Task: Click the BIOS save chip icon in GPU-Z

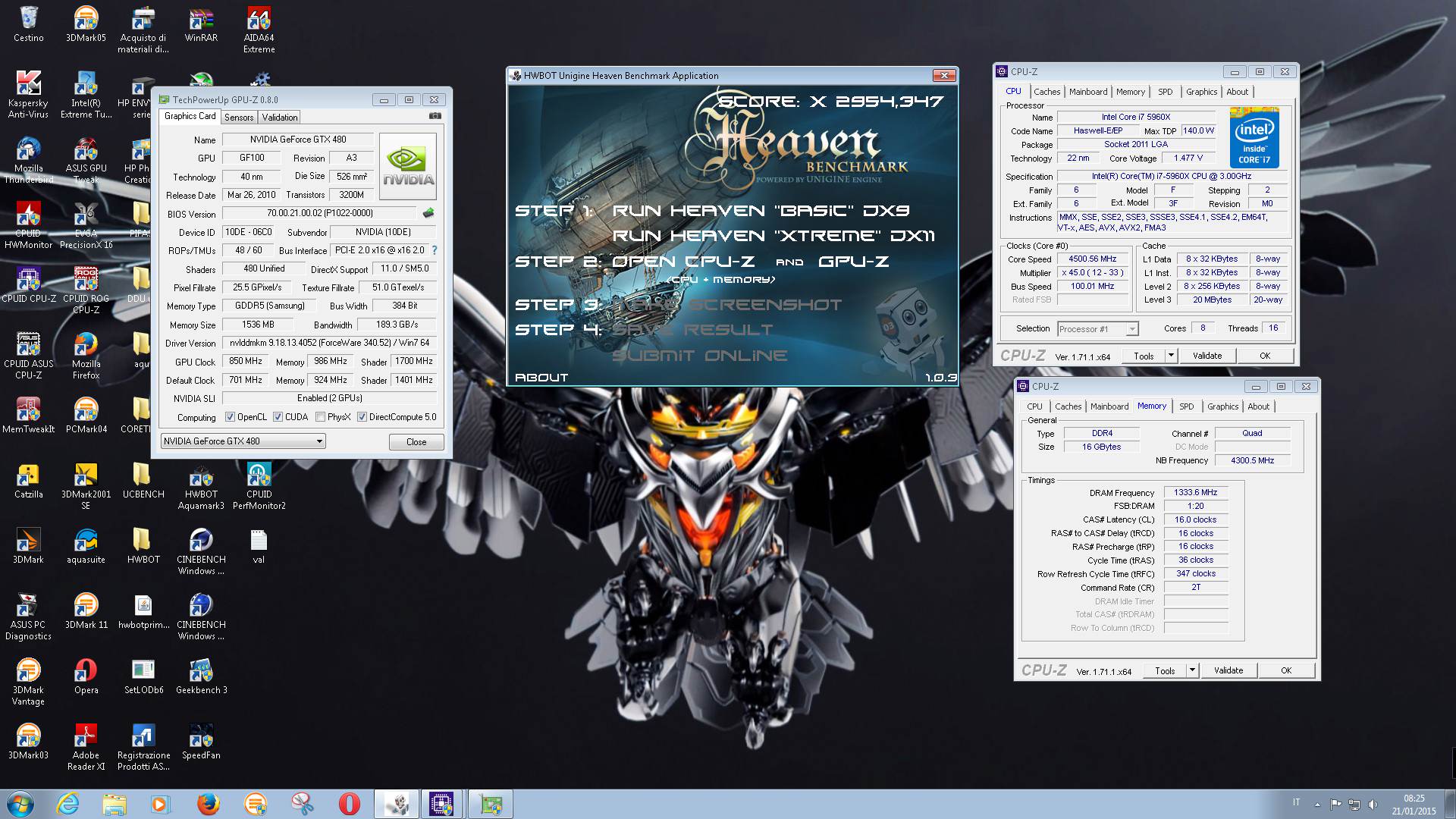Action: click(428, 213)
